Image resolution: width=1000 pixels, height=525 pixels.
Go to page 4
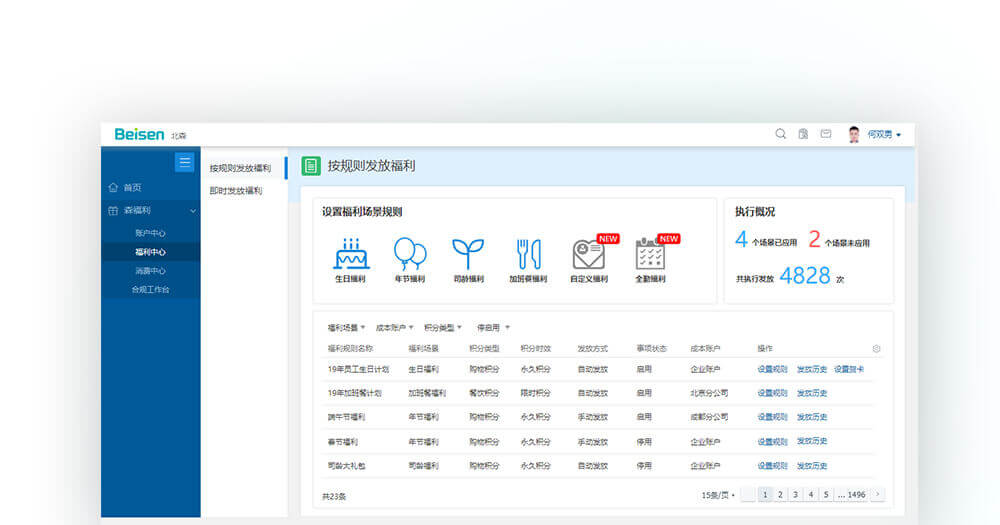(x=811, y=495)
